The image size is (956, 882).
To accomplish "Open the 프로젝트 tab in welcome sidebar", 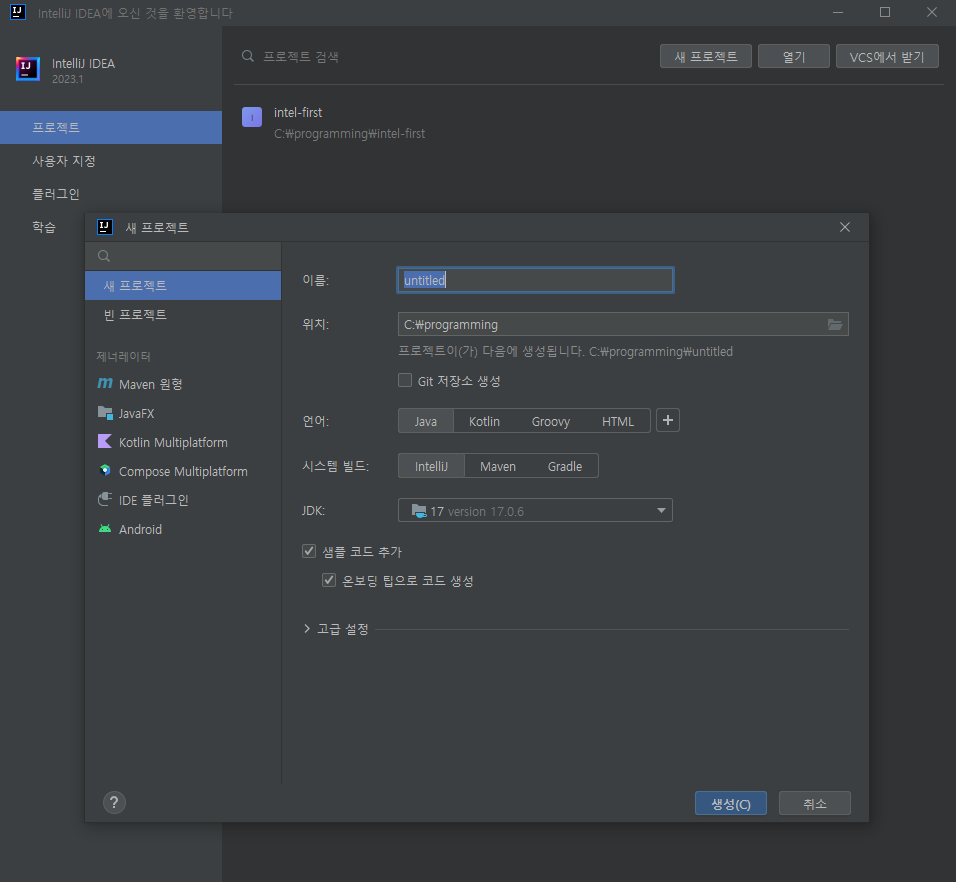I will click(x=111, y=127).
